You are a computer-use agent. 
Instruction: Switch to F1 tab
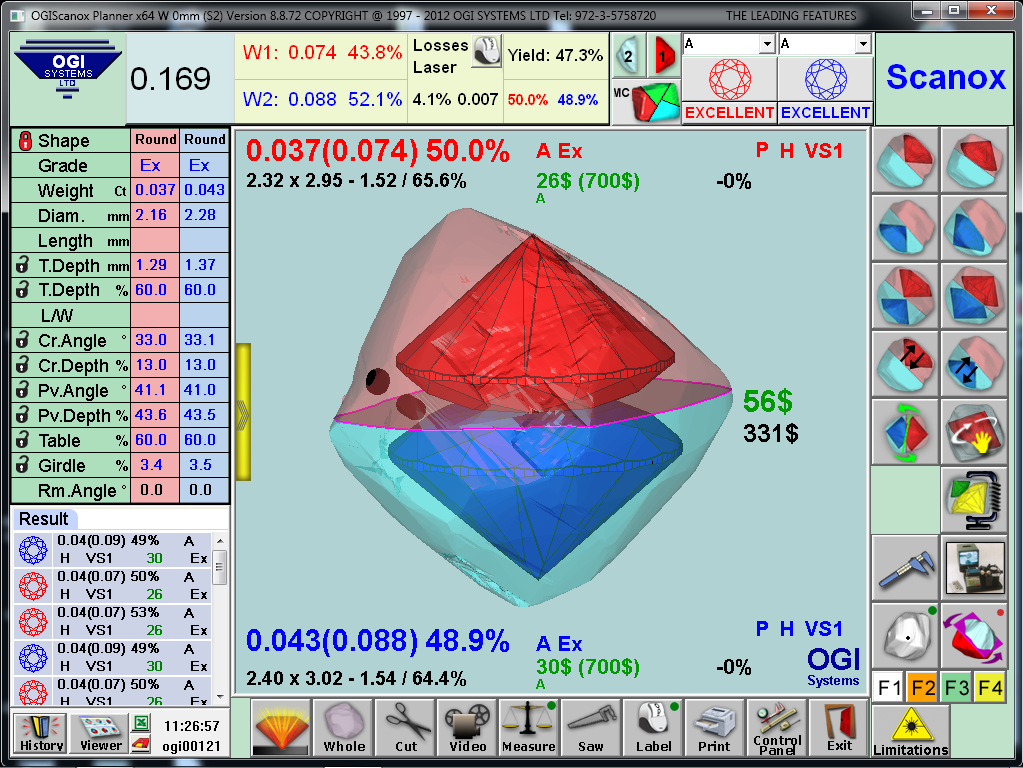889,688
